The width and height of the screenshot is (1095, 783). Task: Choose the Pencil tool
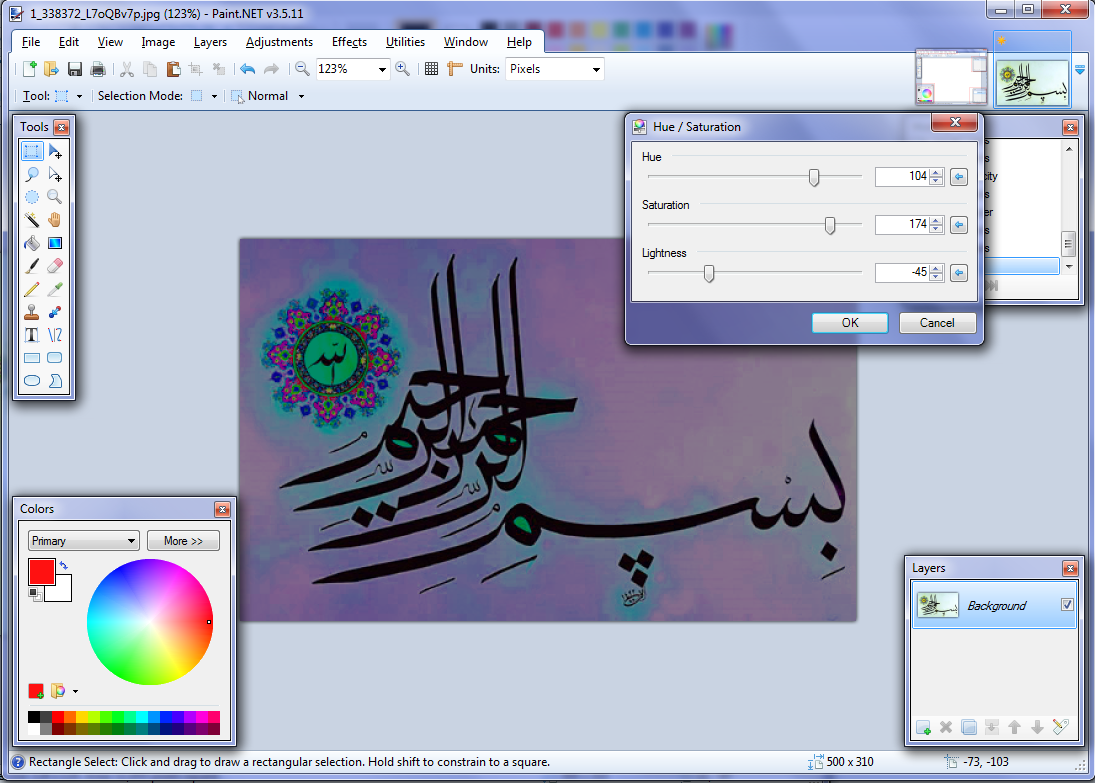click(31, 289)
